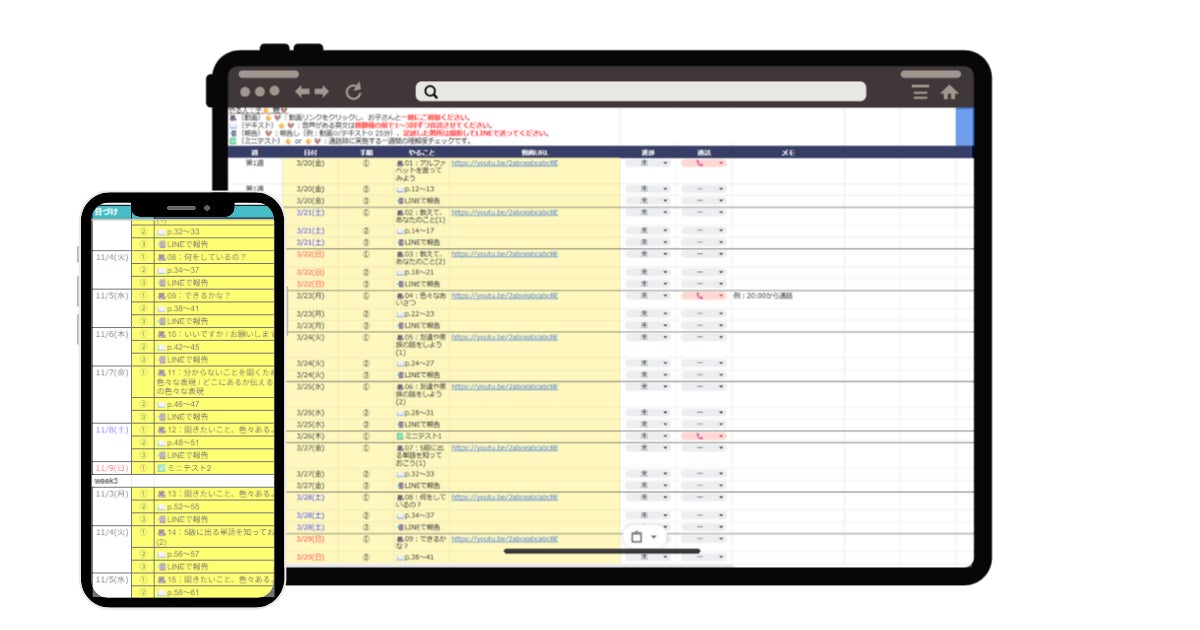Viewport: 1200px width, 630px height.
Task: Click video icon before 06：何をしているの on phone
Action: 162,257
